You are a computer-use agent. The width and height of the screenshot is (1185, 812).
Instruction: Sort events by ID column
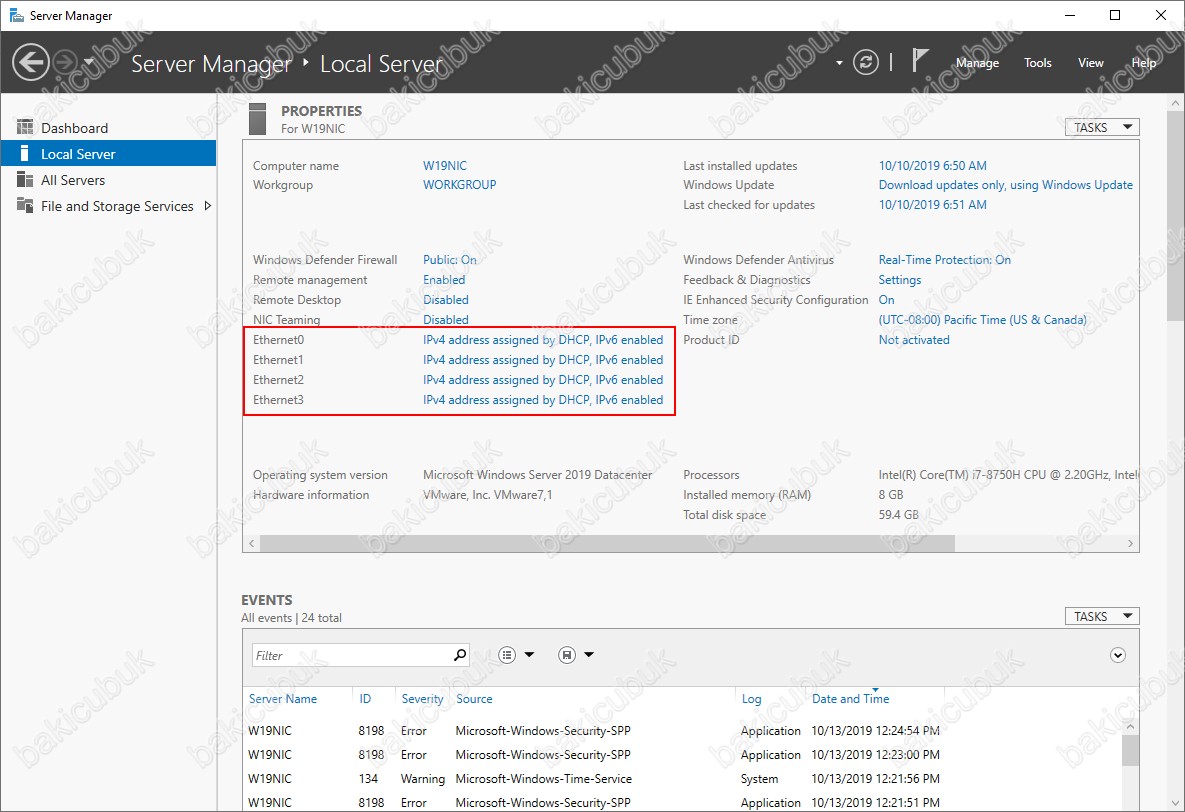pyautogui.click(x=365, y=699)
